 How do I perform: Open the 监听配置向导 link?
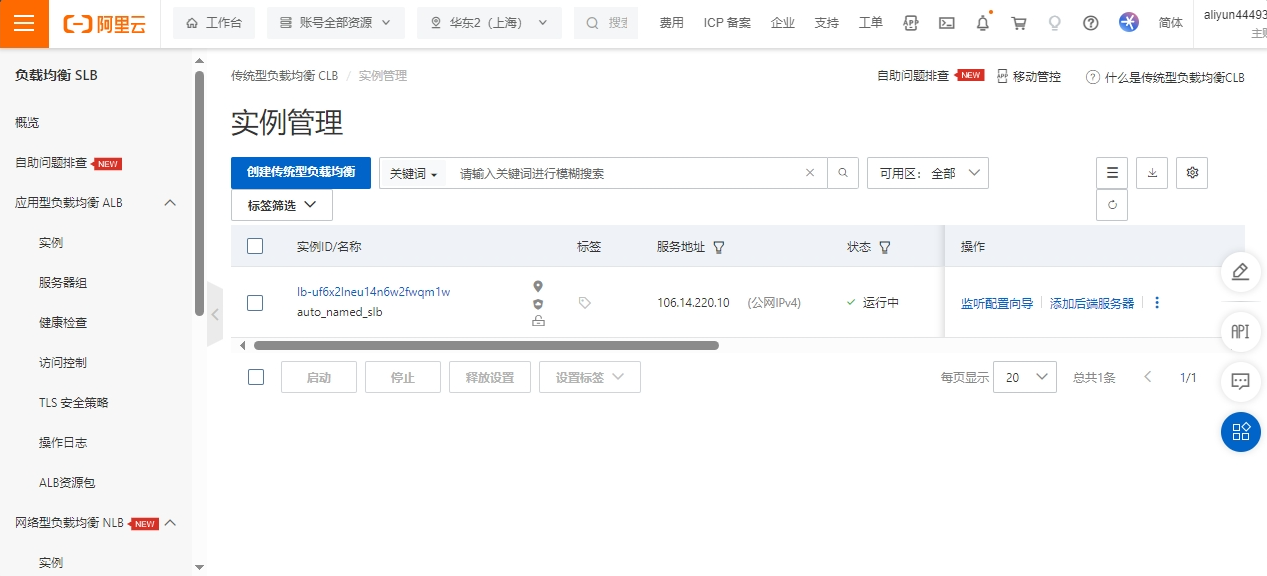pyautogui.click(x=996, y=303)
